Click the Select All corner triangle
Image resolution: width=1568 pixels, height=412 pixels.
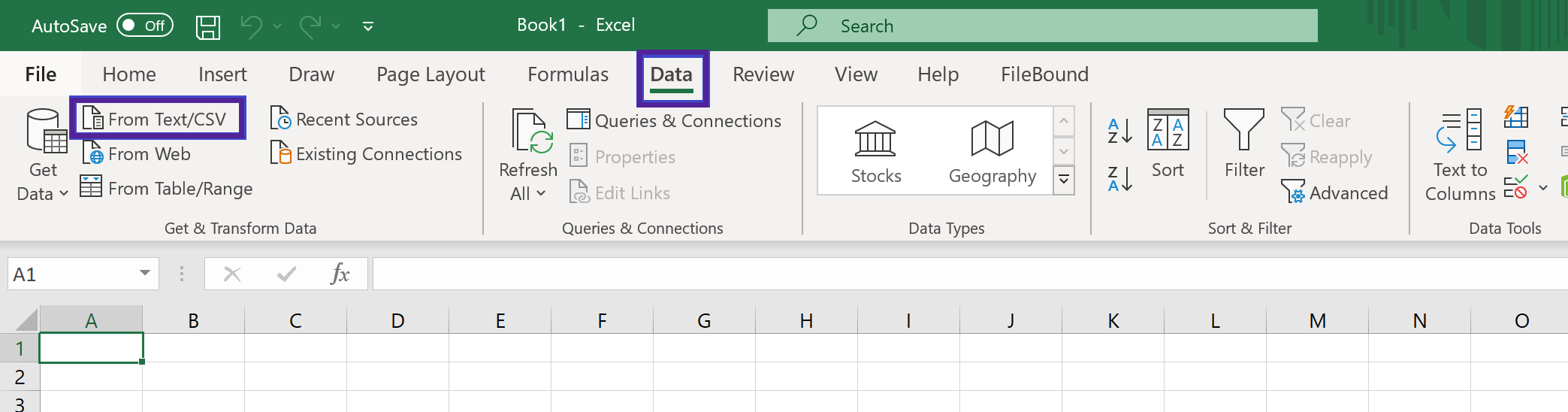coord(25,320)
